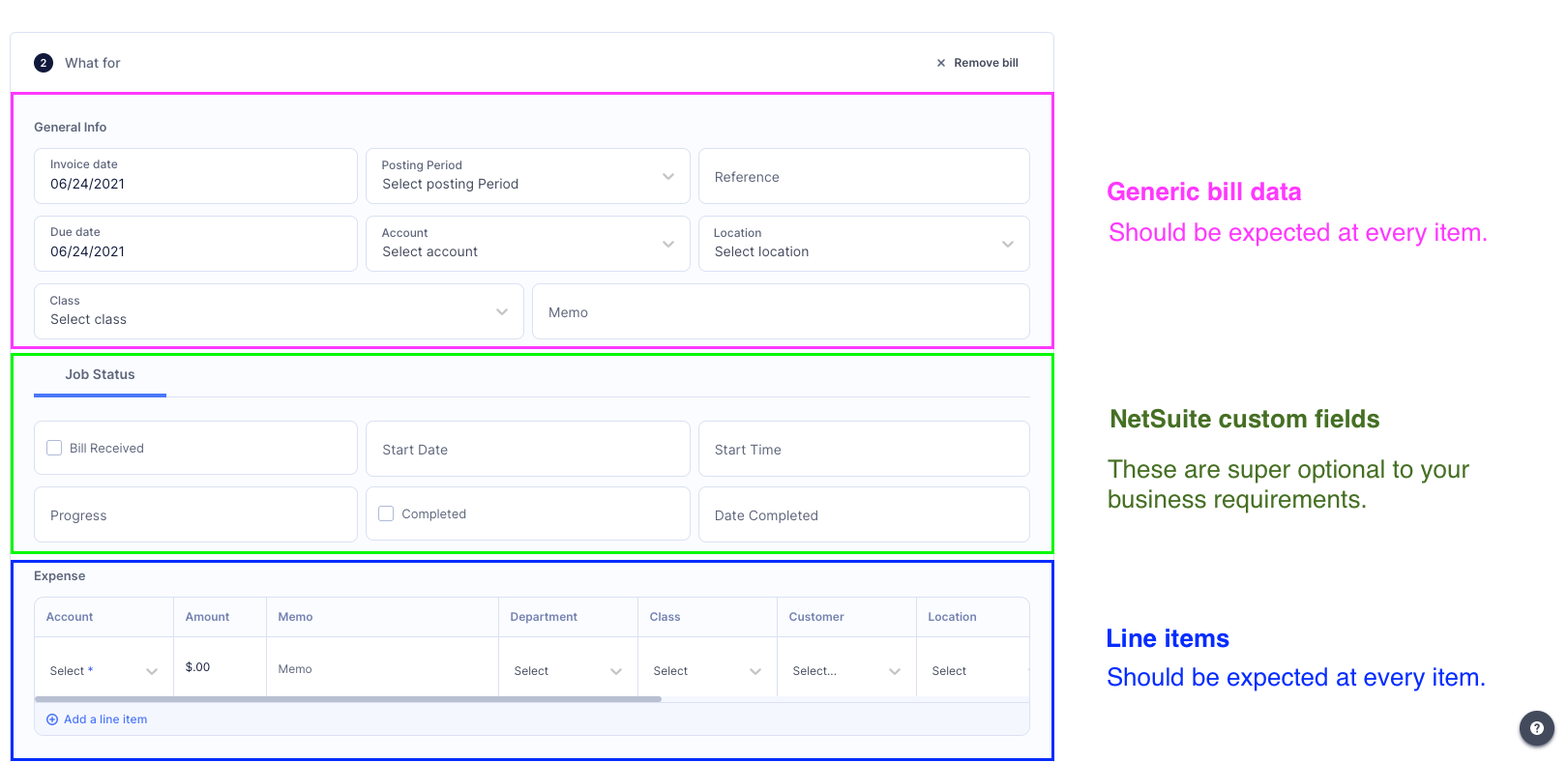Click the plus icon for Add a line item
Viewport: 1568px width, 762px height.
(x=52, y=719)
